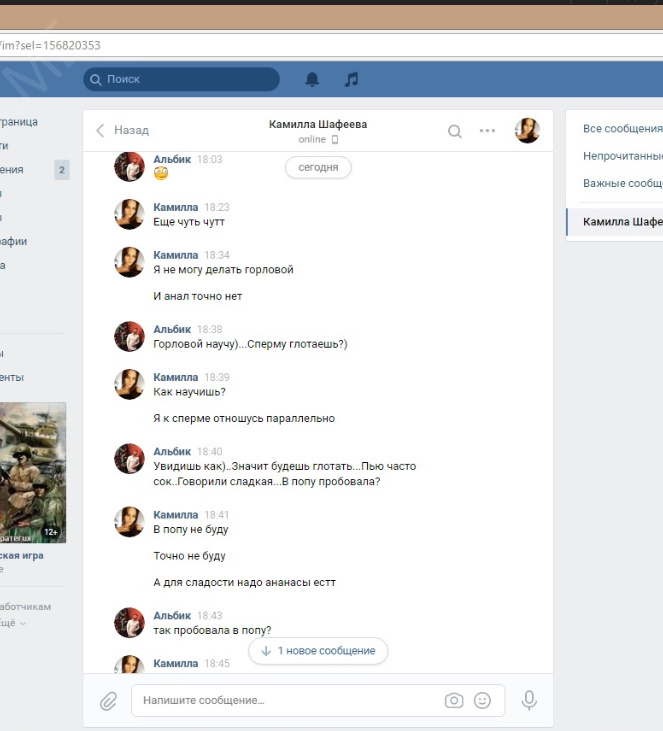Open the profile avatar in chat header
Image resolution: width=663 pixels, height=731 pixels.
point(527,131)
